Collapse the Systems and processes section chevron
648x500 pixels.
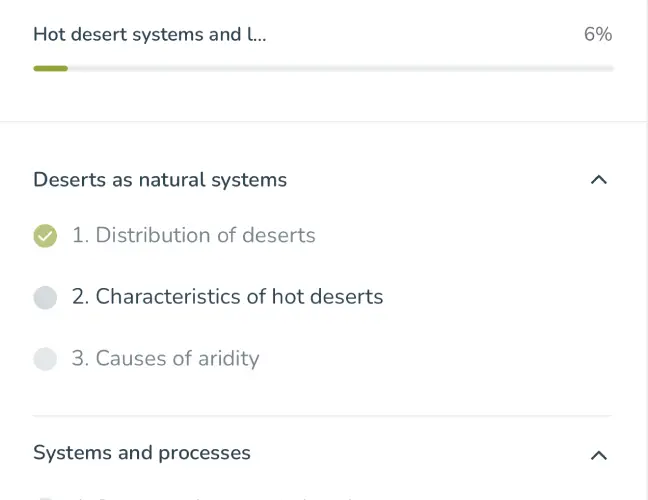point(598,455)
